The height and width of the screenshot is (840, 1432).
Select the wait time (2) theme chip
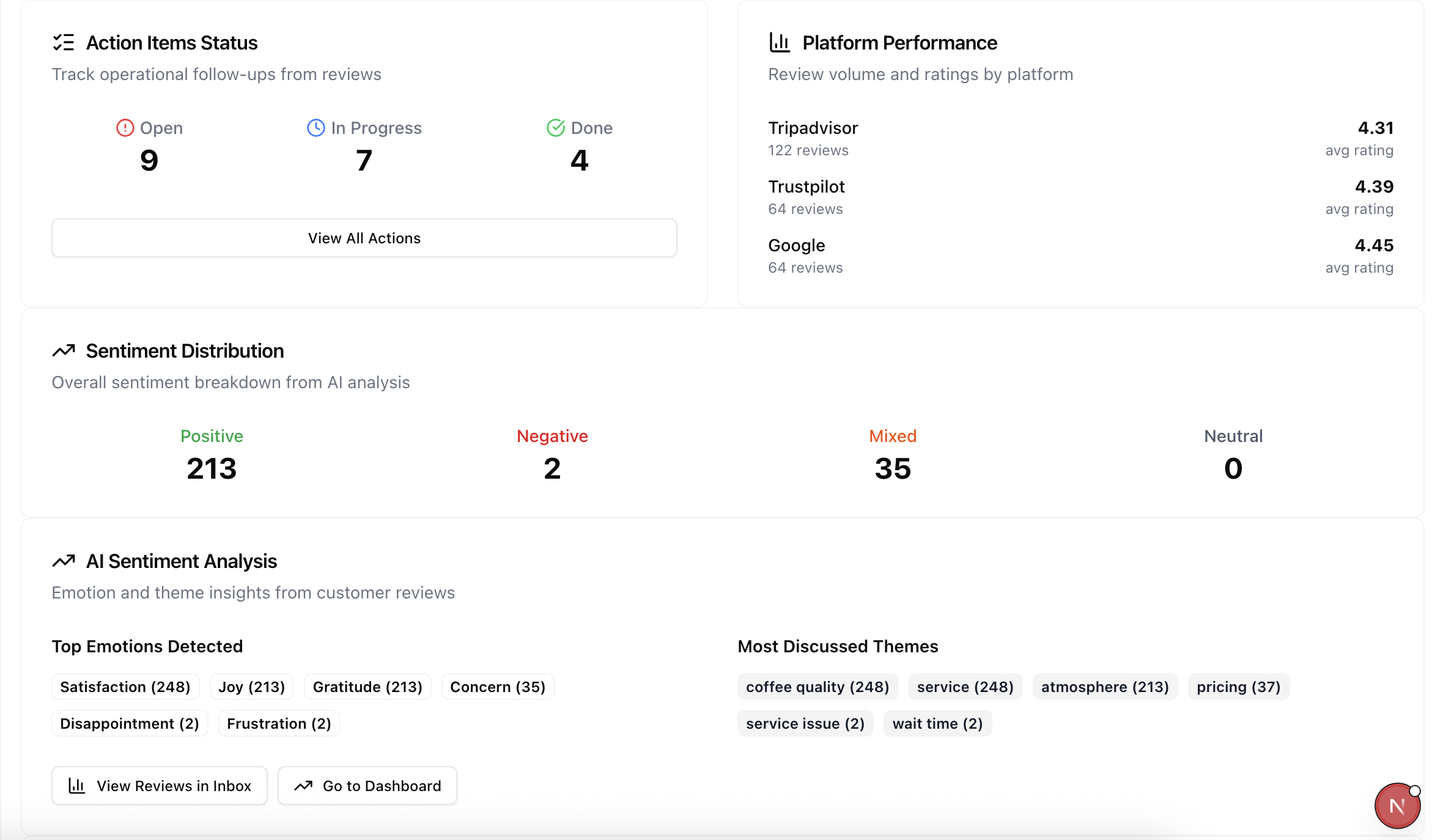click(937, 723)
